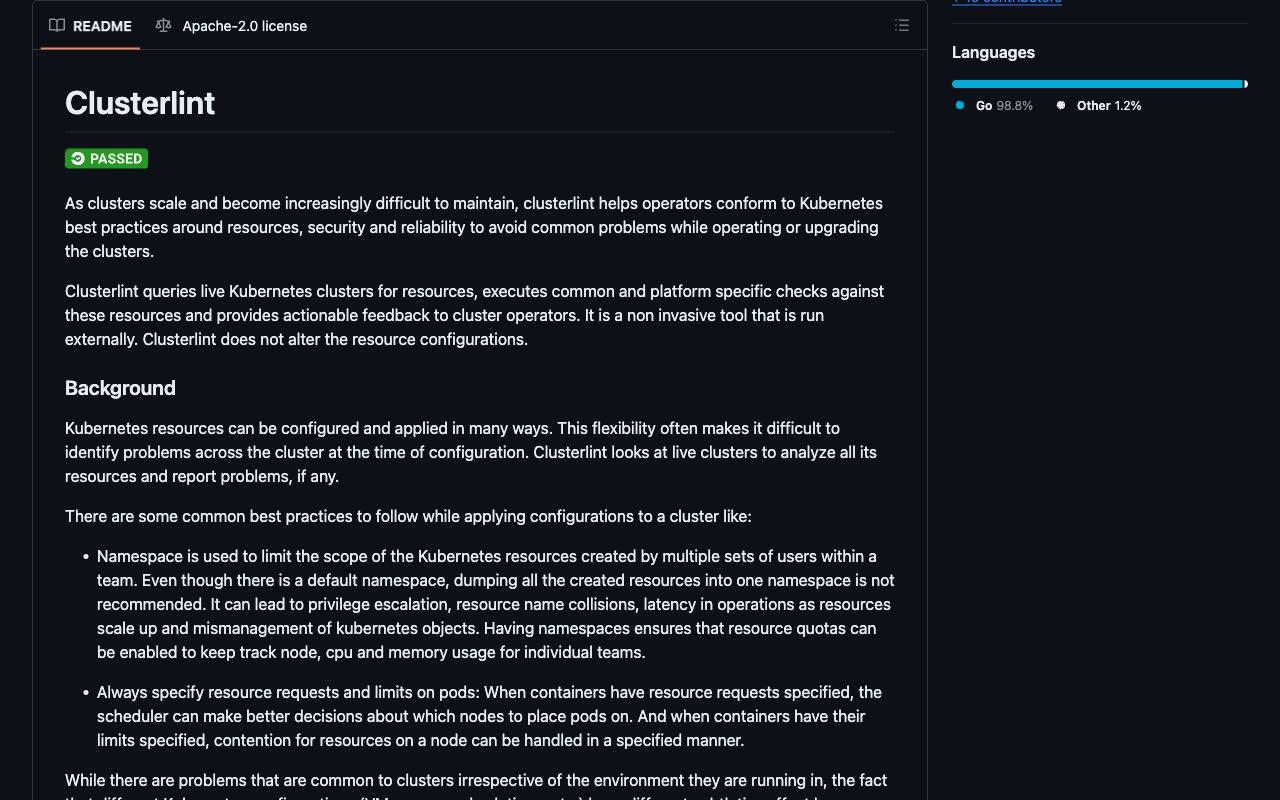Open the README outline menu icon

coord(902,26)
